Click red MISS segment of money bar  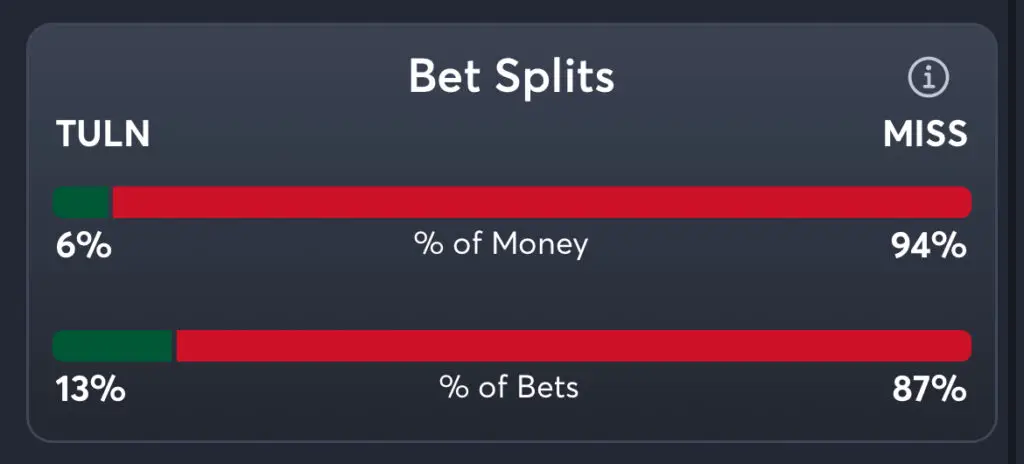point(540,202)
